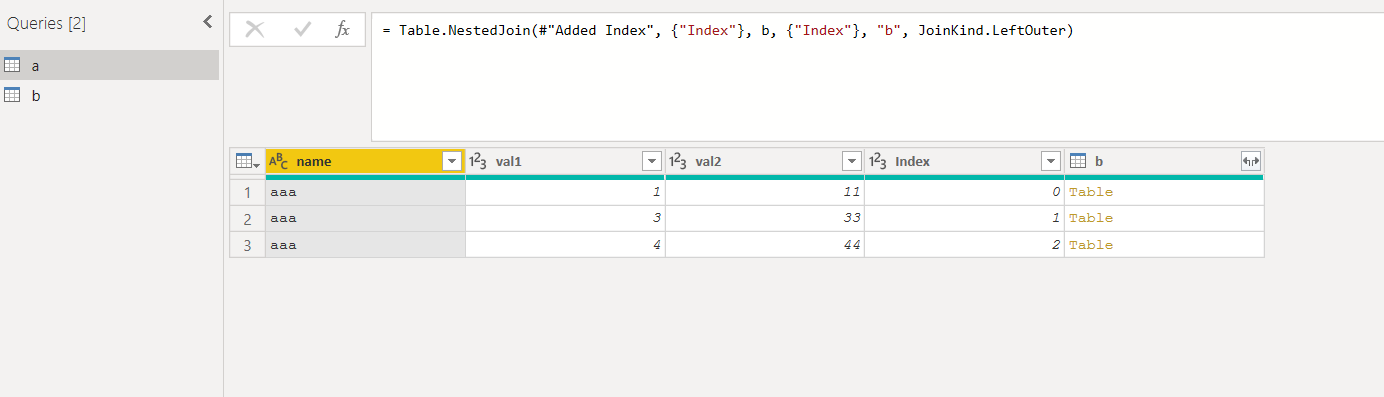Image resolution: width=1384 pixels, height=397 pixels.
Task: Open the Table link in row 2
Action: [1091, 218]
